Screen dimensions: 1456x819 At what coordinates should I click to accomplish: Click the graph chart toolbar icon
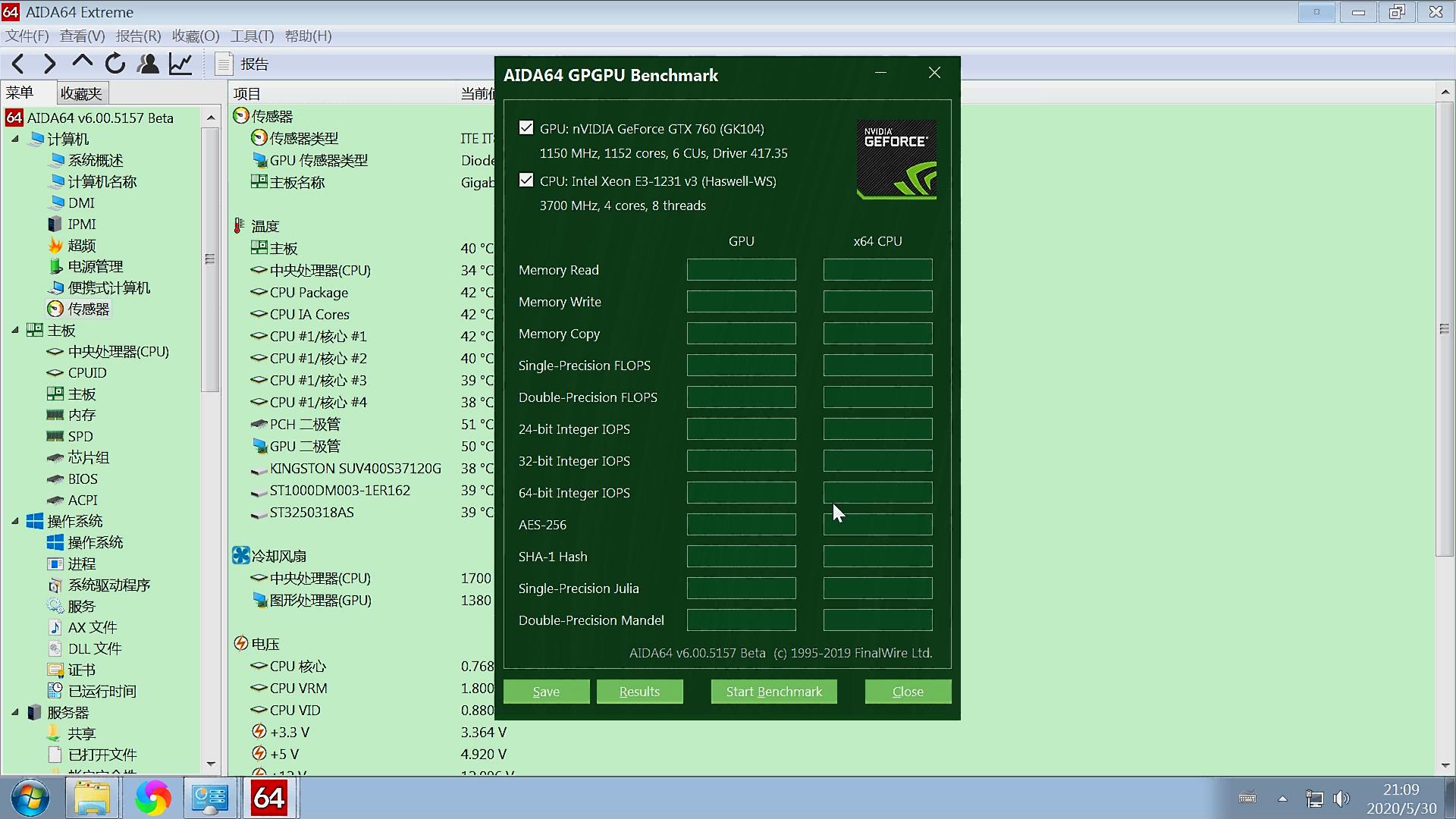[x=180, y=64]
